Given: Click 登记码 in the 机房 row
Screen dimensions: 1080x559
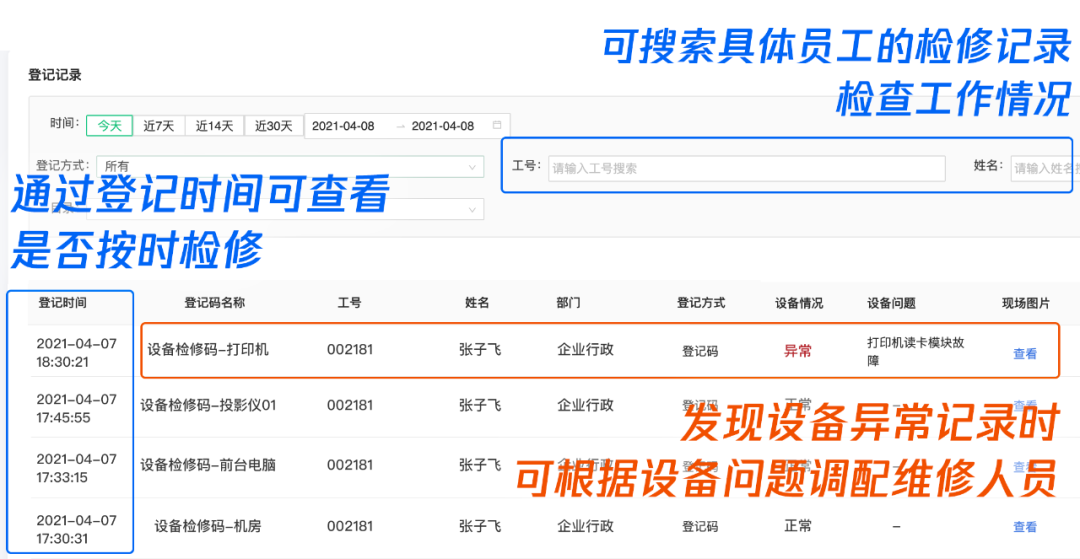Looking at the screenshot, I should tap(700, 527).
